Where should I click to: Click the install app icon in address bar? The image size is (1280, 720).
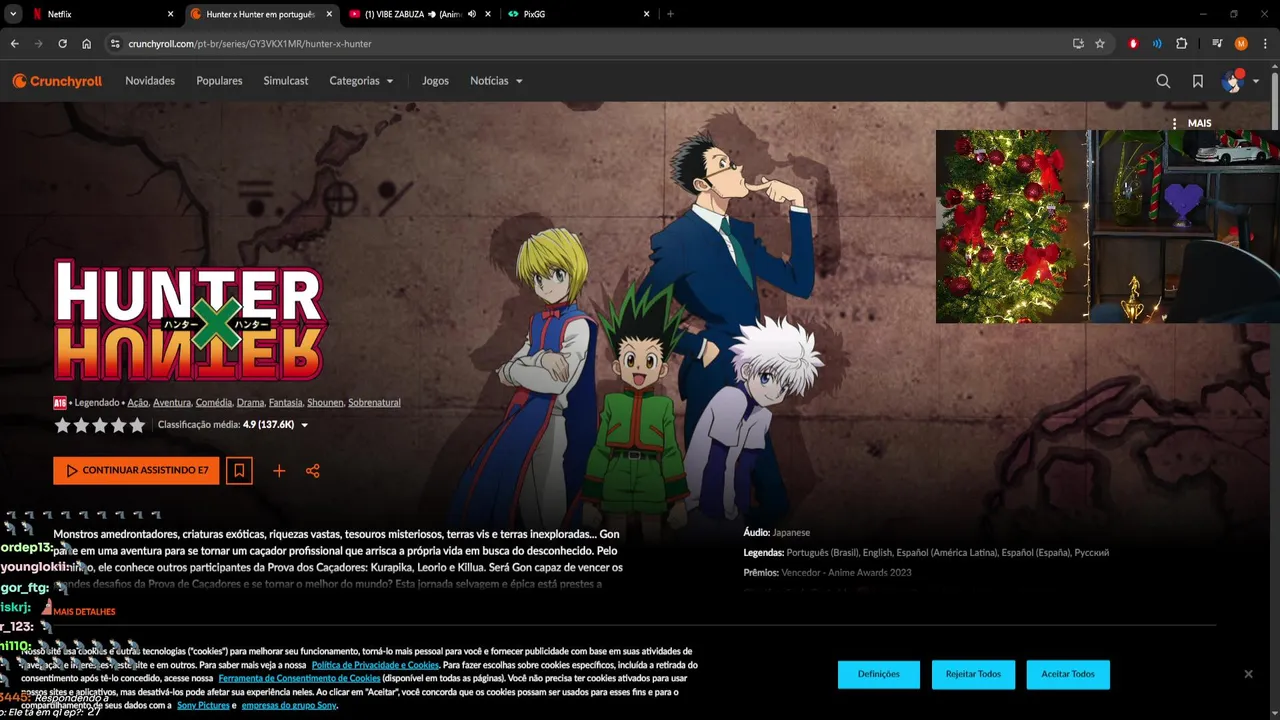coord(1078,44)
